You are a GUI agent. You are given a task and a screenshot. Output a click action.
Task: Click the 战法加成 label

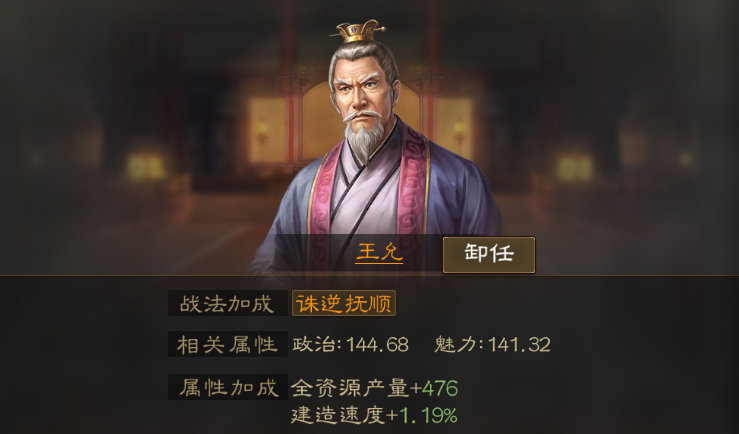click(228, 303)
